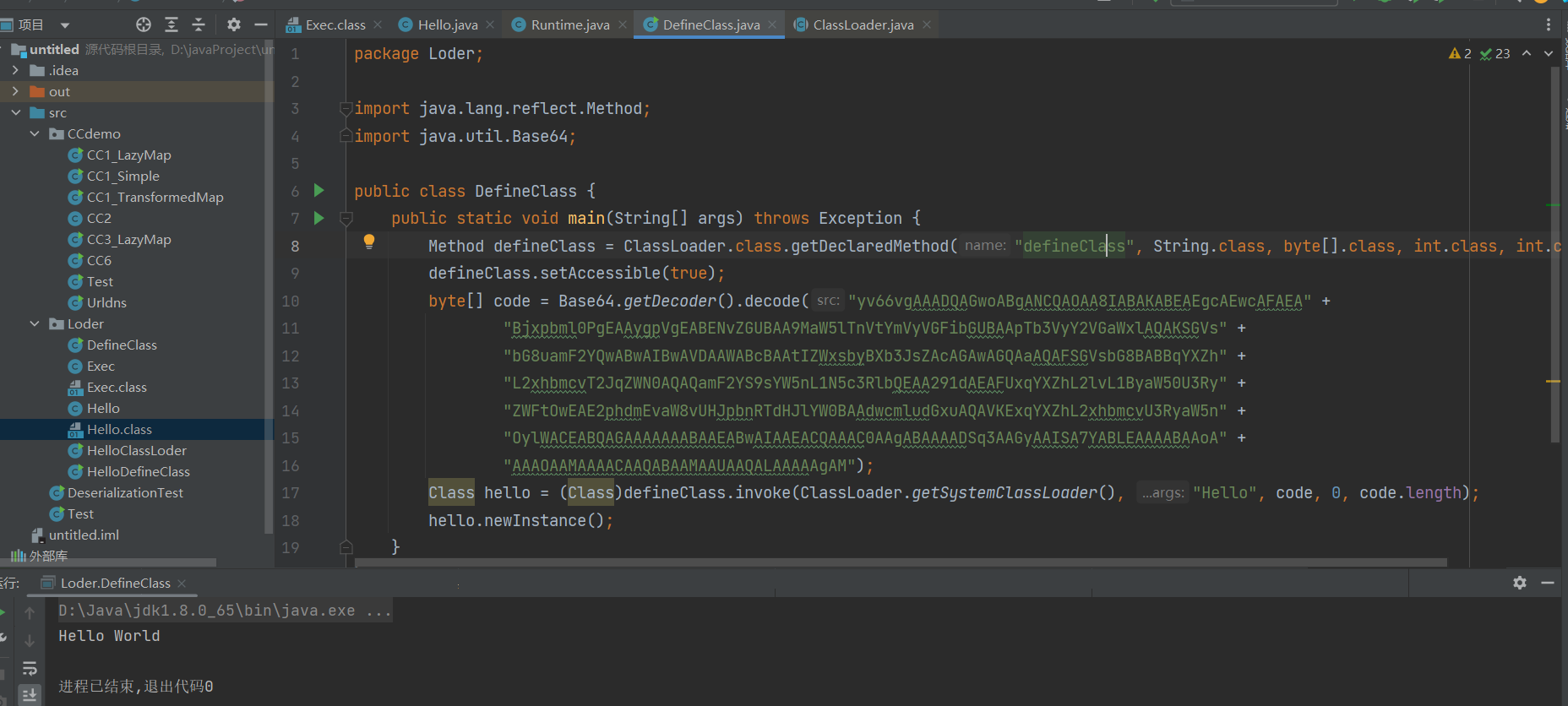Toggle the fold marker at the import block
1568x706 pixels.
point(346,109)
